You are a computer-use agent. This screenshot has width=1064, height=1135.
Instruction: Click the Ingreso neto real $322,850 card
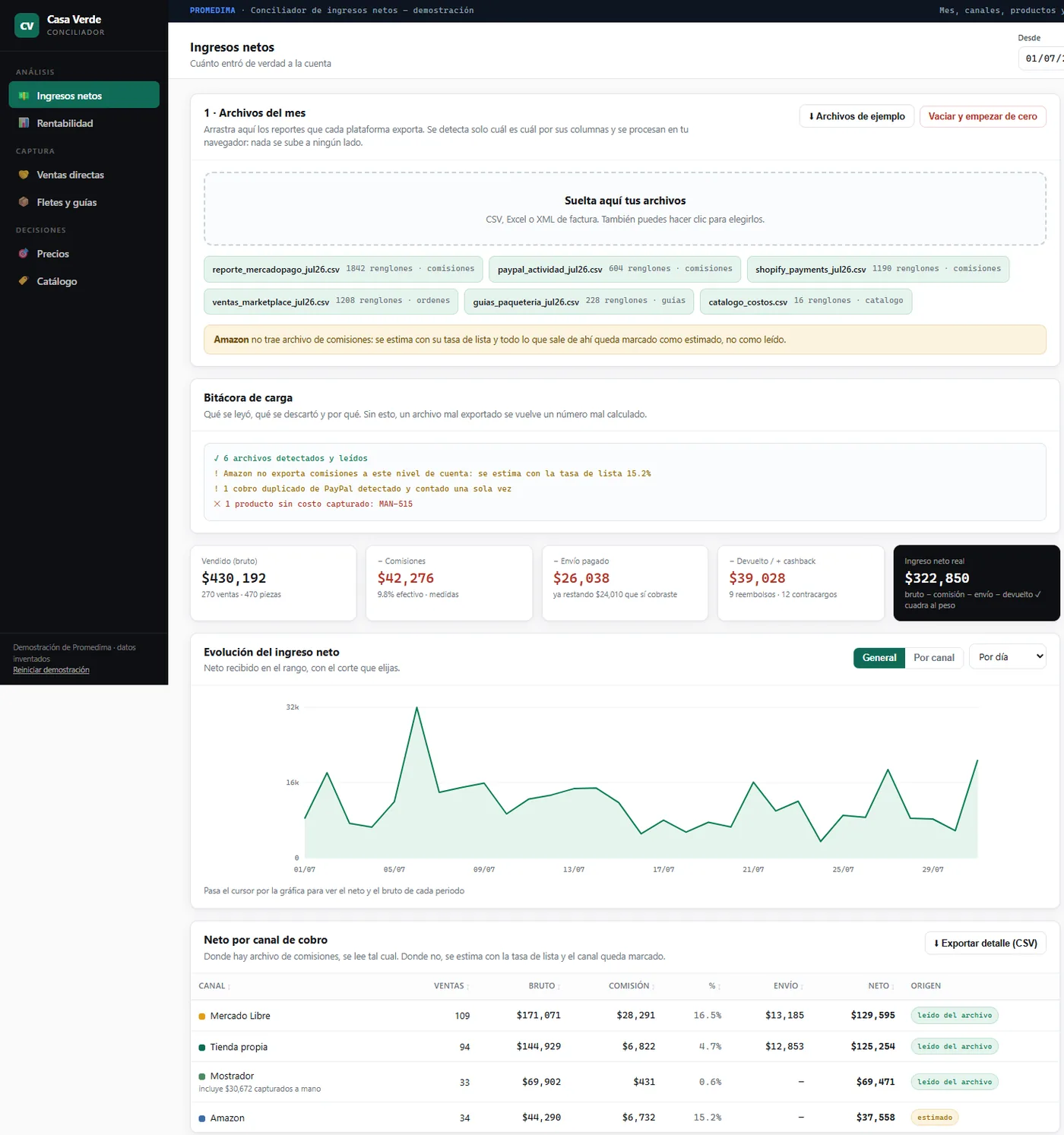(977, 583)
